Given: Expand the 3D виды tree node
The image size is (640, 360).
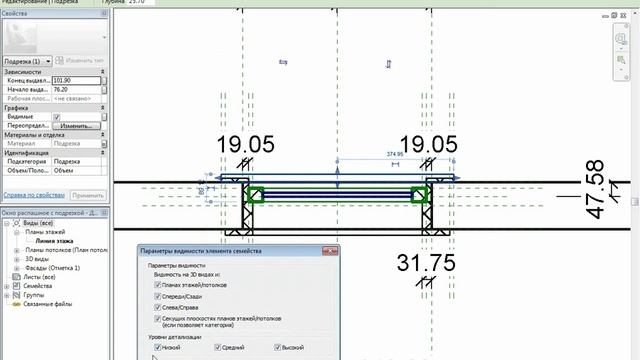Looking at the screenshot, I should [17, 259].
